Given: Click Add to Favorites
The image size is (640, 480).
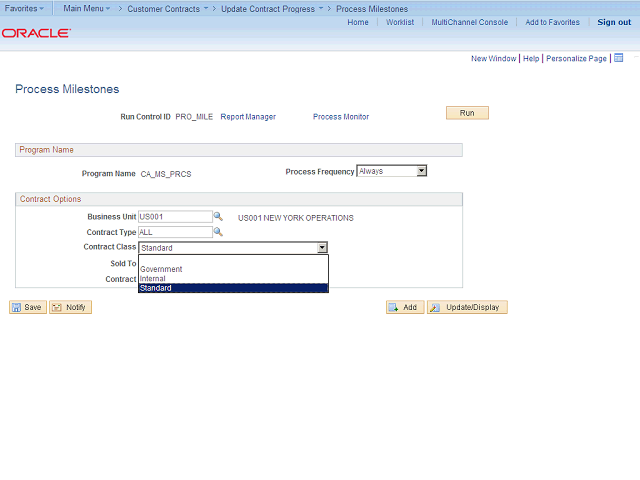Looking at the screenshot, I should [x=552, y=22].
